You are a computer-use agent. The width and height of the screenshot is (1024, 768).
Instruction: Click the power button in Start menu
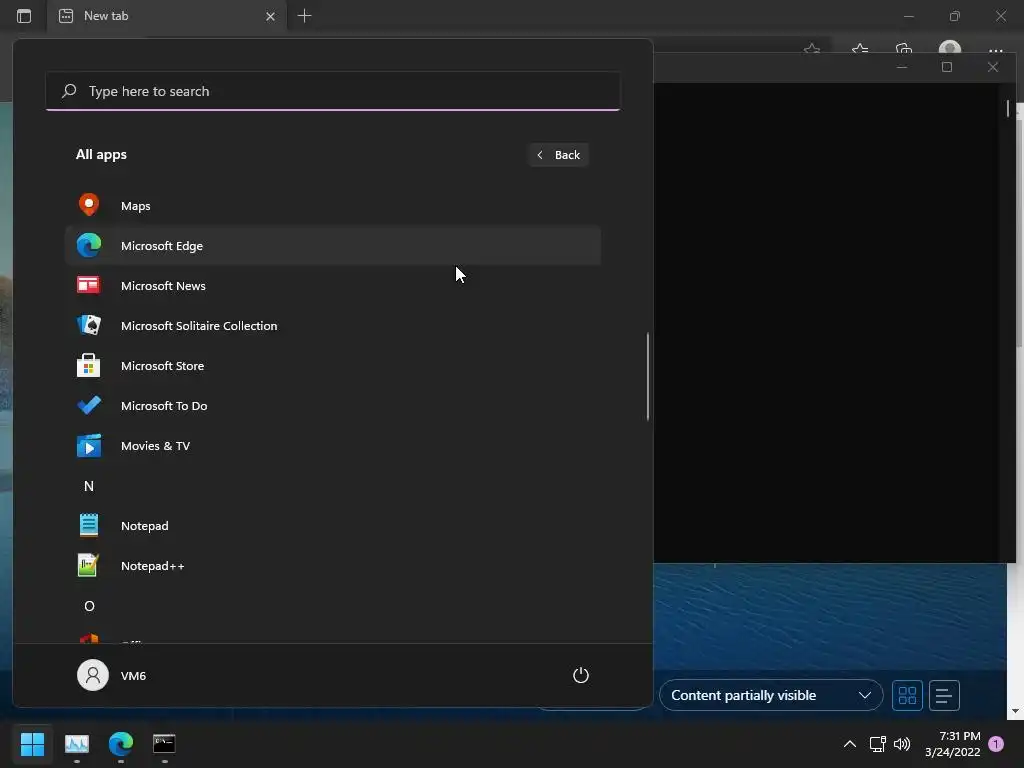click(x=581, y=675)
